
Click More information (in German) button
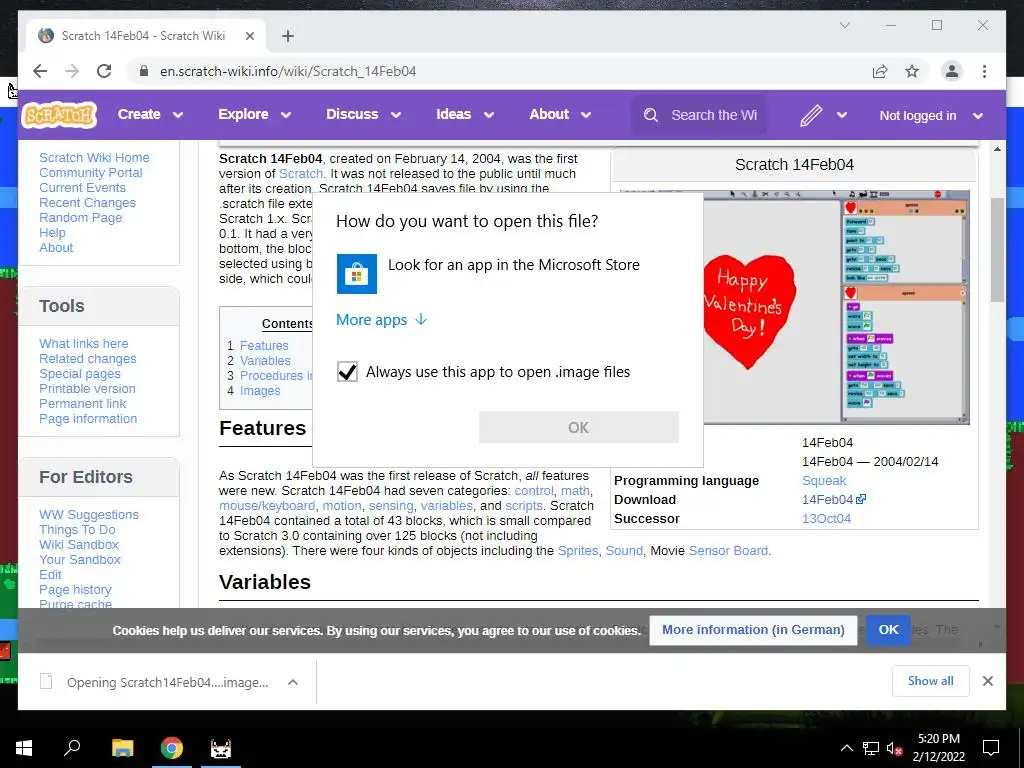753,630
